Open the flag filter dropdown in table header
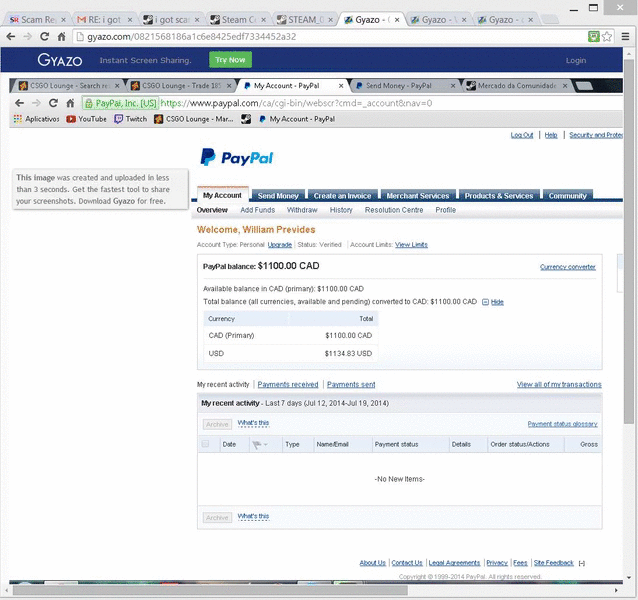 pyautogui.click(x=260, y=445)
